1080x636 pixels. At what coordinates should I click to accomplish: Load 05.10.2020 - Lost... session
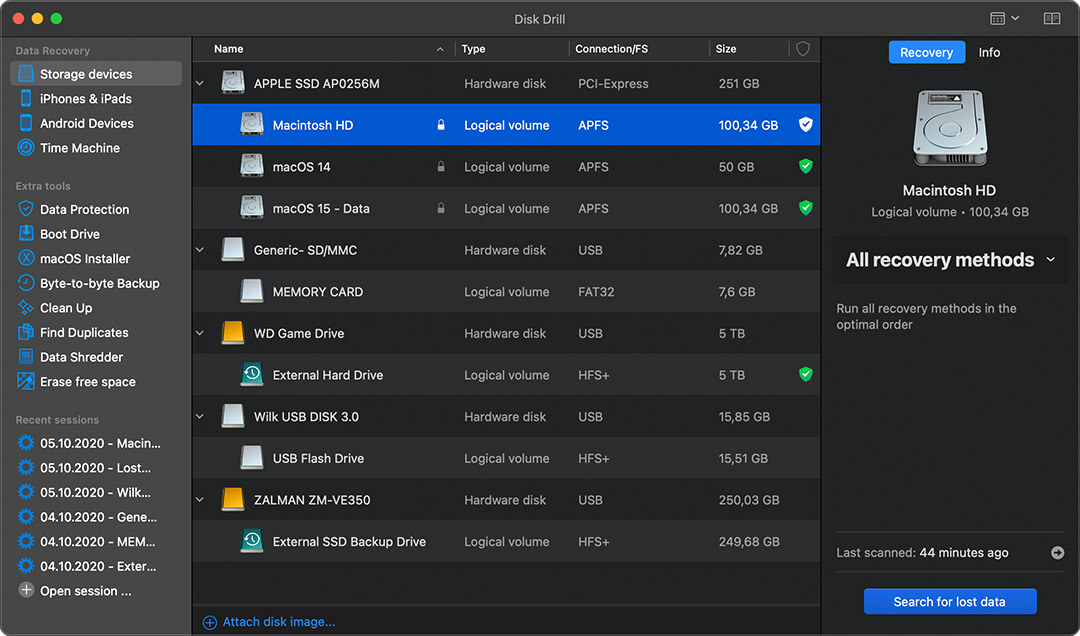(95, 468)
